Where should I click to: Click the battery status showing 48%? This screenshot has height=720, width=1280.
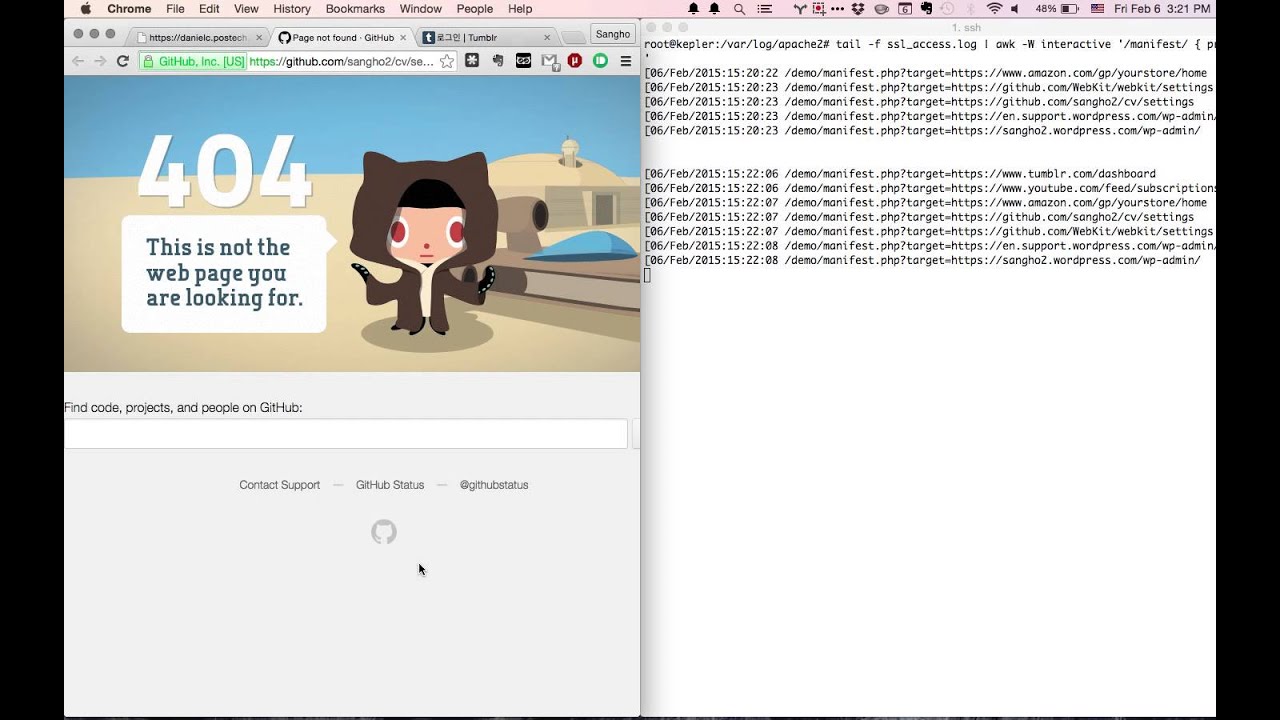tap(1057, 9)
